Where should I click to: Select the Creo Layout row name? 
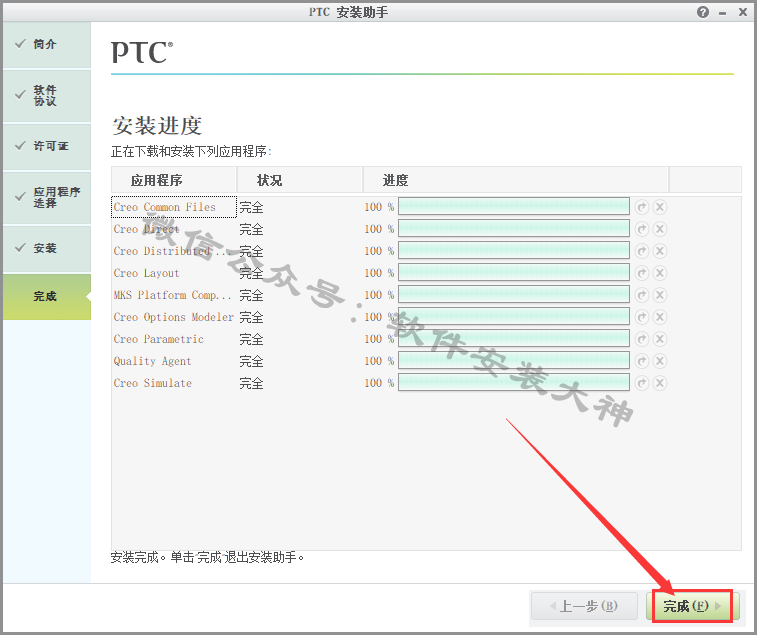(146, 273)
